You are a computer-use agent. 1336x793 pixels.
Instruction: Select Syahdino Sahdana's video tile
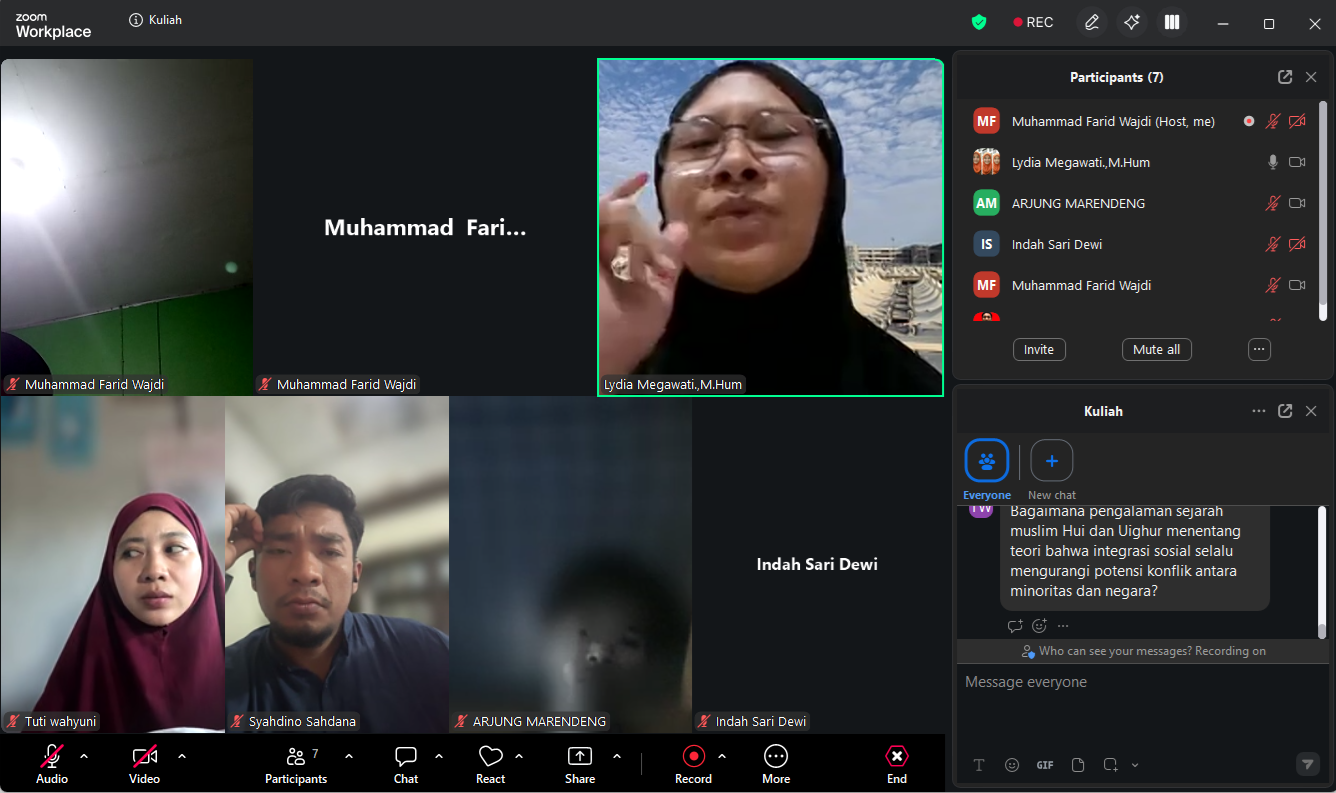tap(337, 565)
